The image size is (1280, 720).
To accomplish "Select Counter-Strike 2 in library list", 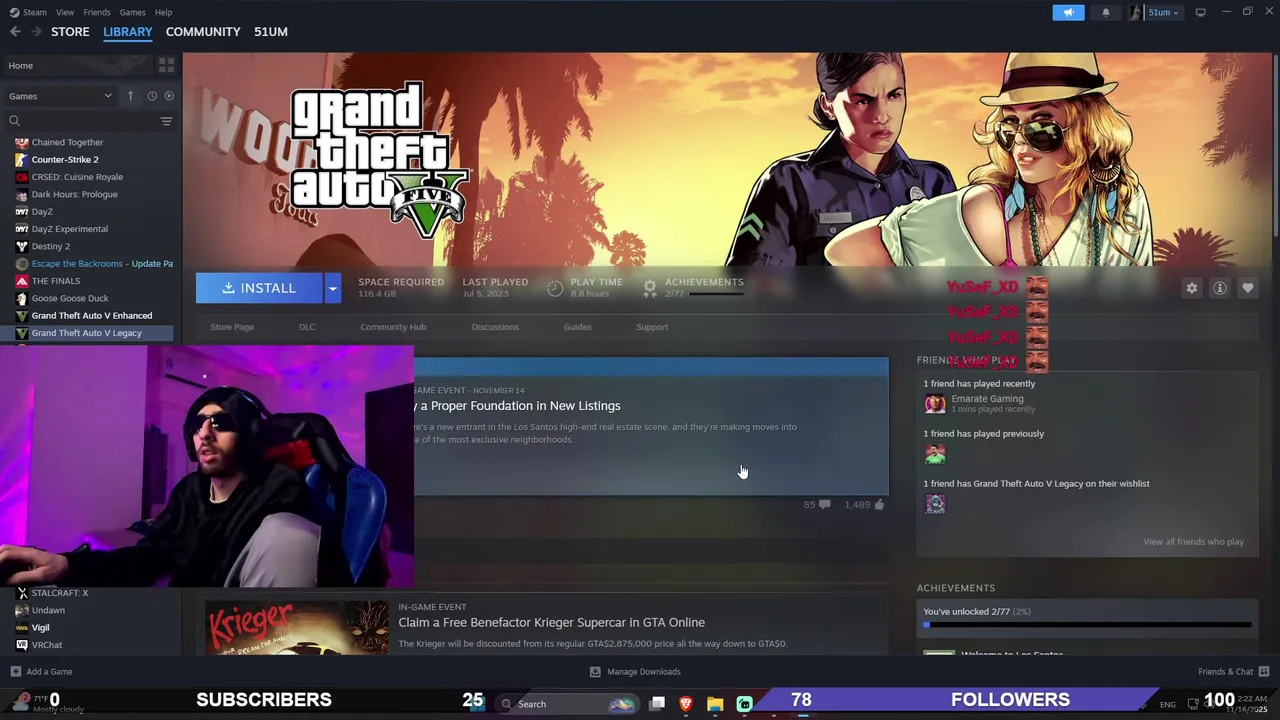I will 65,159.
